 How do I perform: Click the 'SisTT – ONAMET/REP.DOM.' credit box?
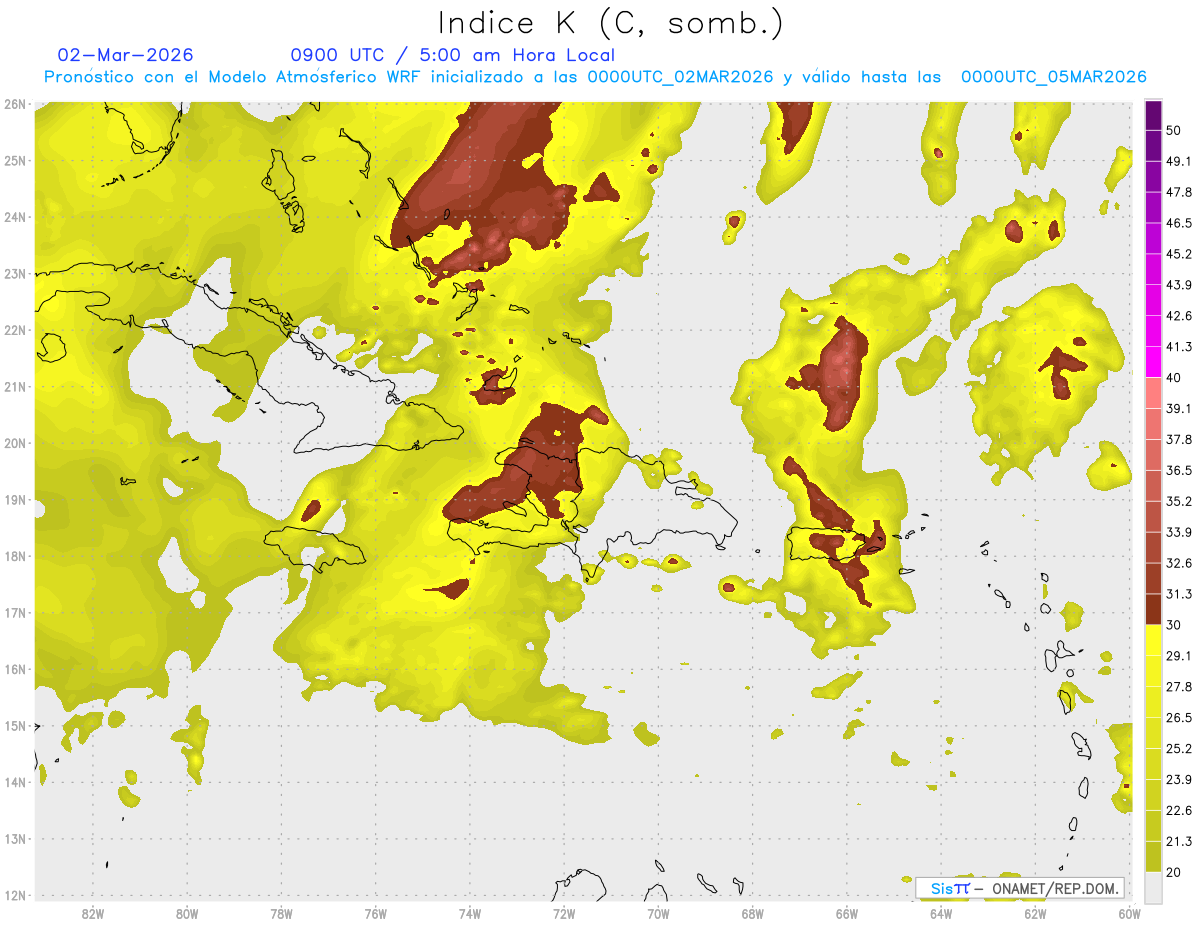click(1020, 888)
